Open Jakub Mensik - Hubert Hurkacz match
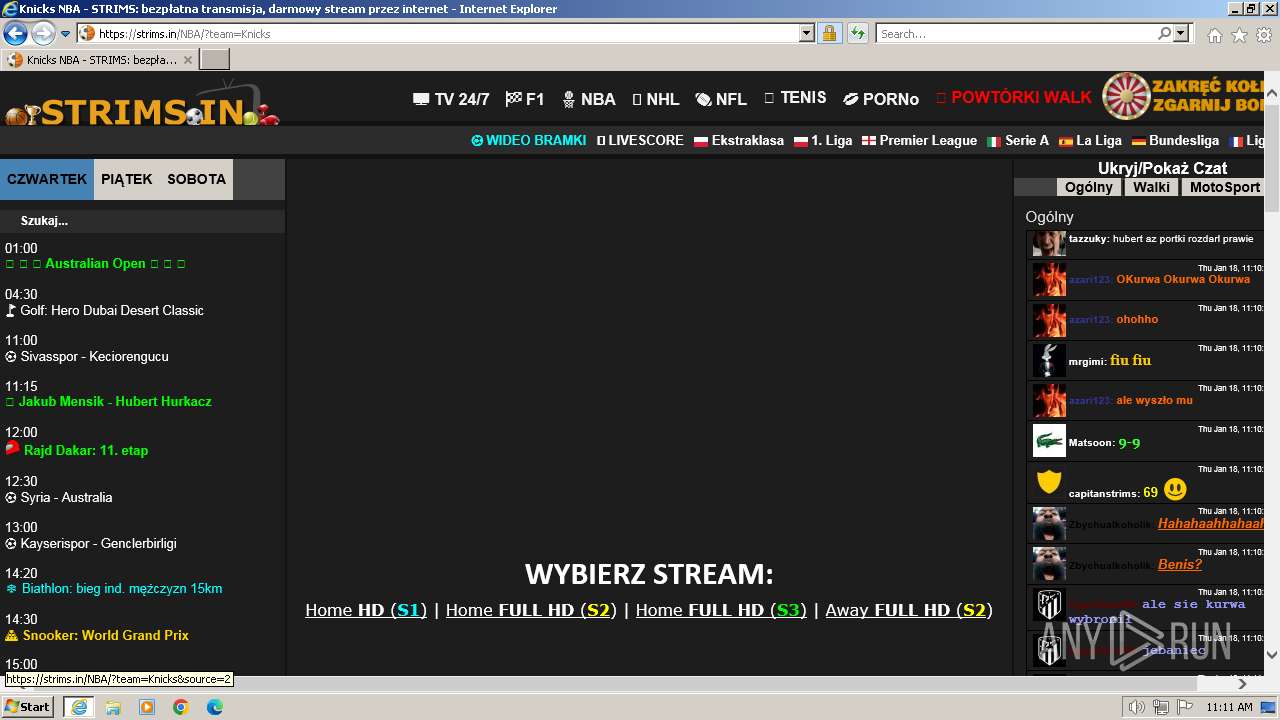Image resolution: width=1280 pixels, height=720 pixels. coord(108,401)
